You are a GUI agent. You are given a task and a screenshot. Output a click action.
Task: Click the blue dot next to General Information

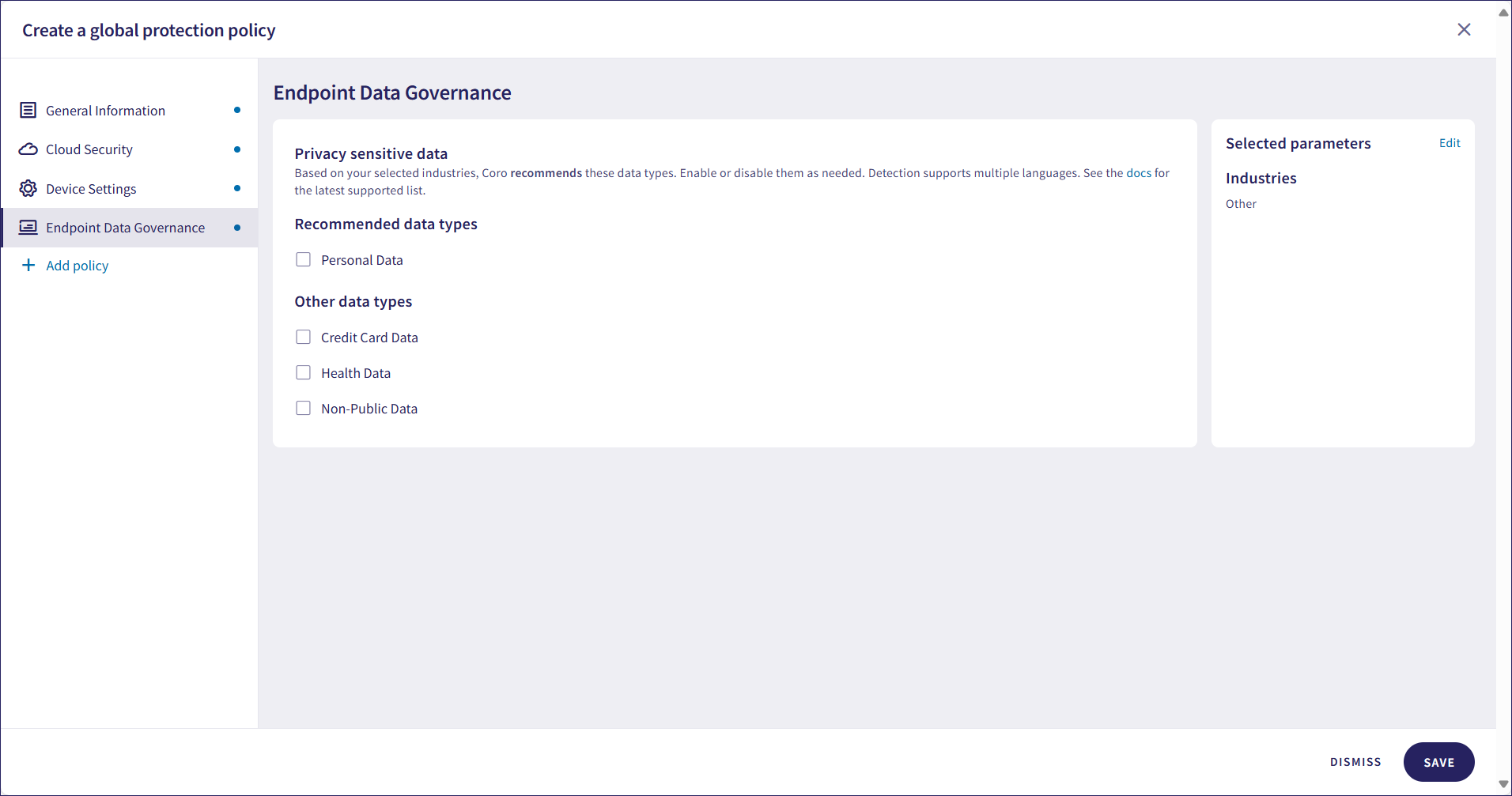coord(237,111)
